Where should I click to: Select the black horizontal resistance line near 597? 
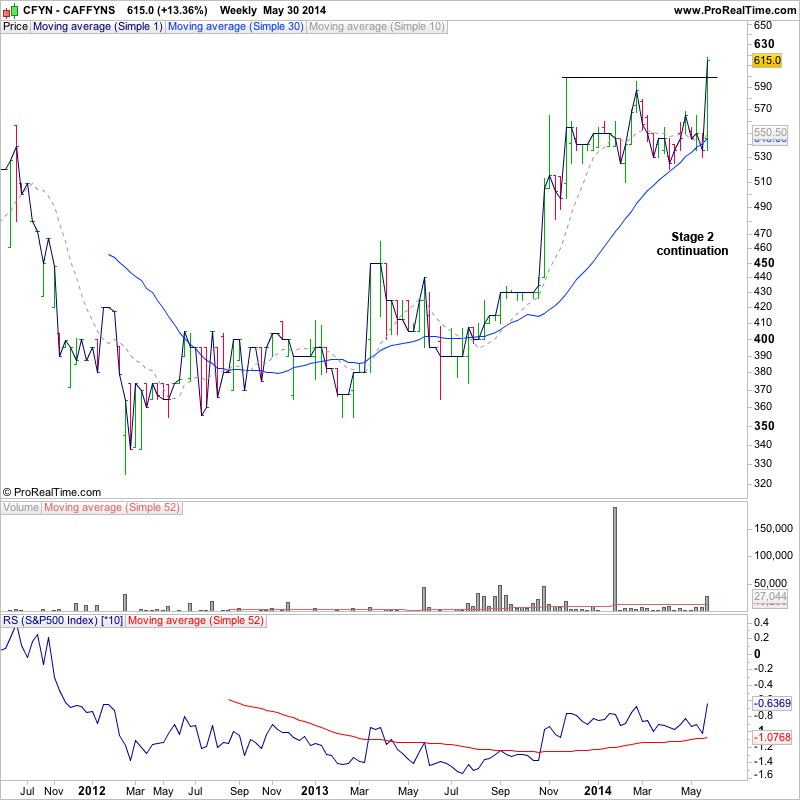click(640, 78)
